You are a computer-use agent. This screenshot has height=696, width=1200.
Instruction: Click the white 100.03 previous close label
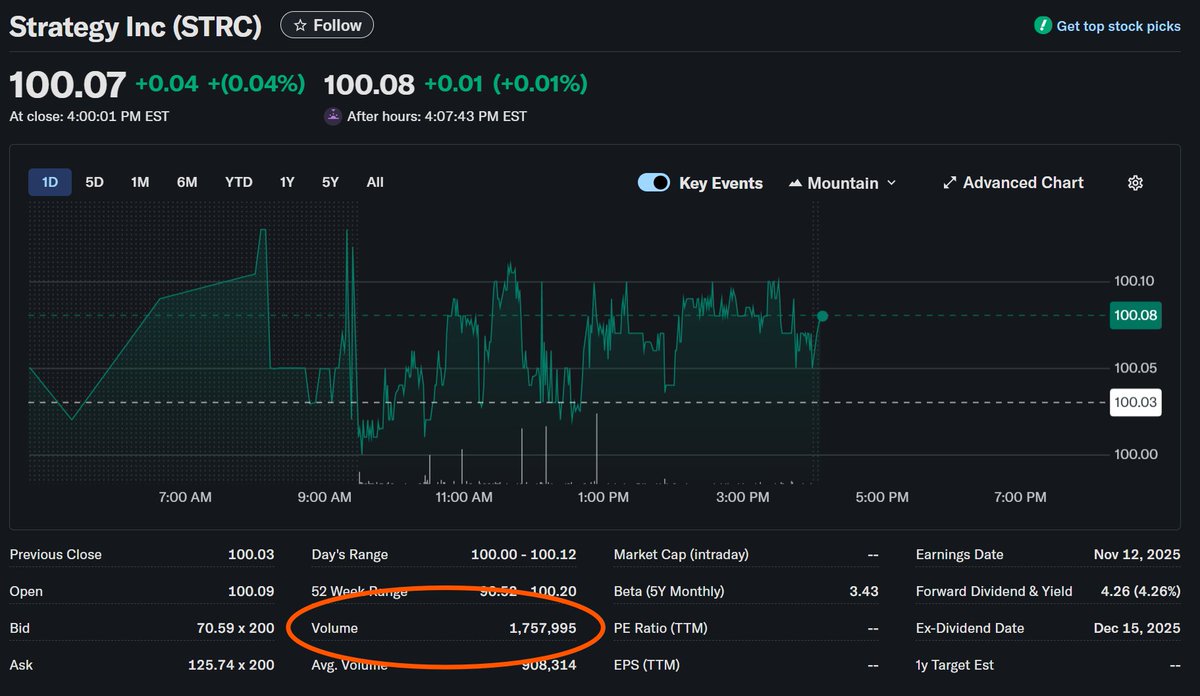point(1135,402)
